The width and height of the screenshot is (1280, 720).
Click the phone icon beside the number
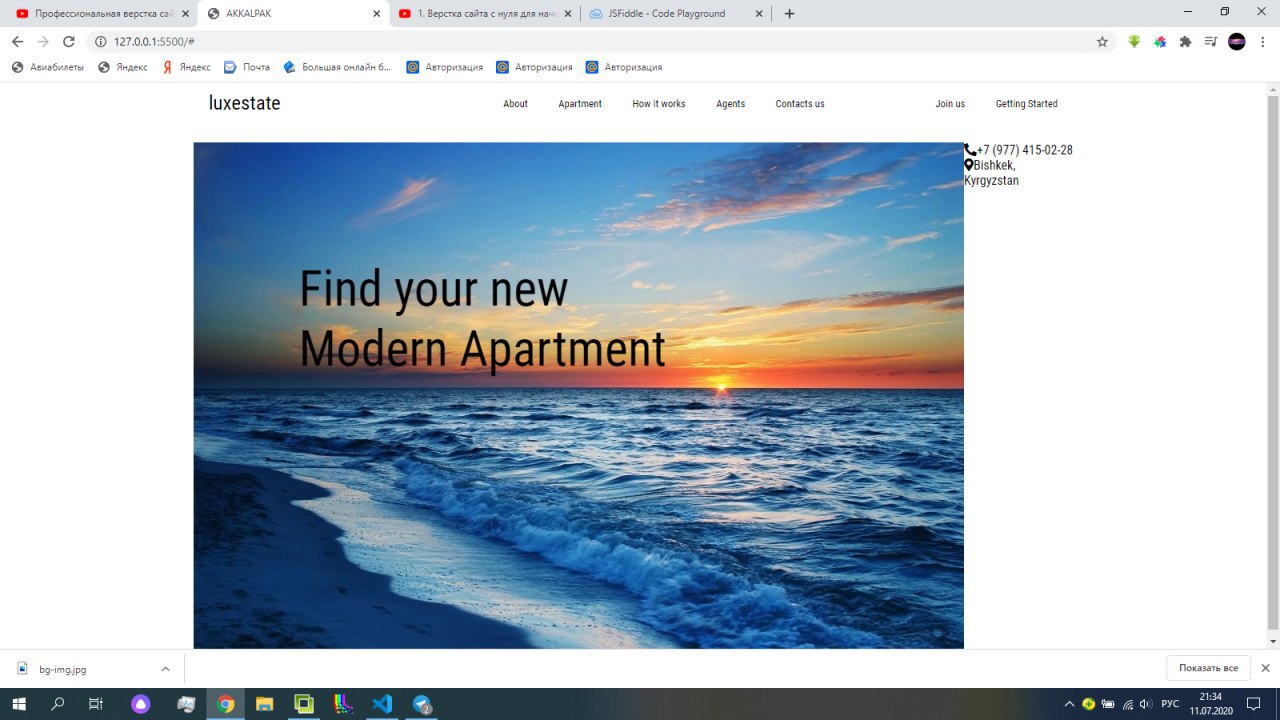[x=970, y=150]
